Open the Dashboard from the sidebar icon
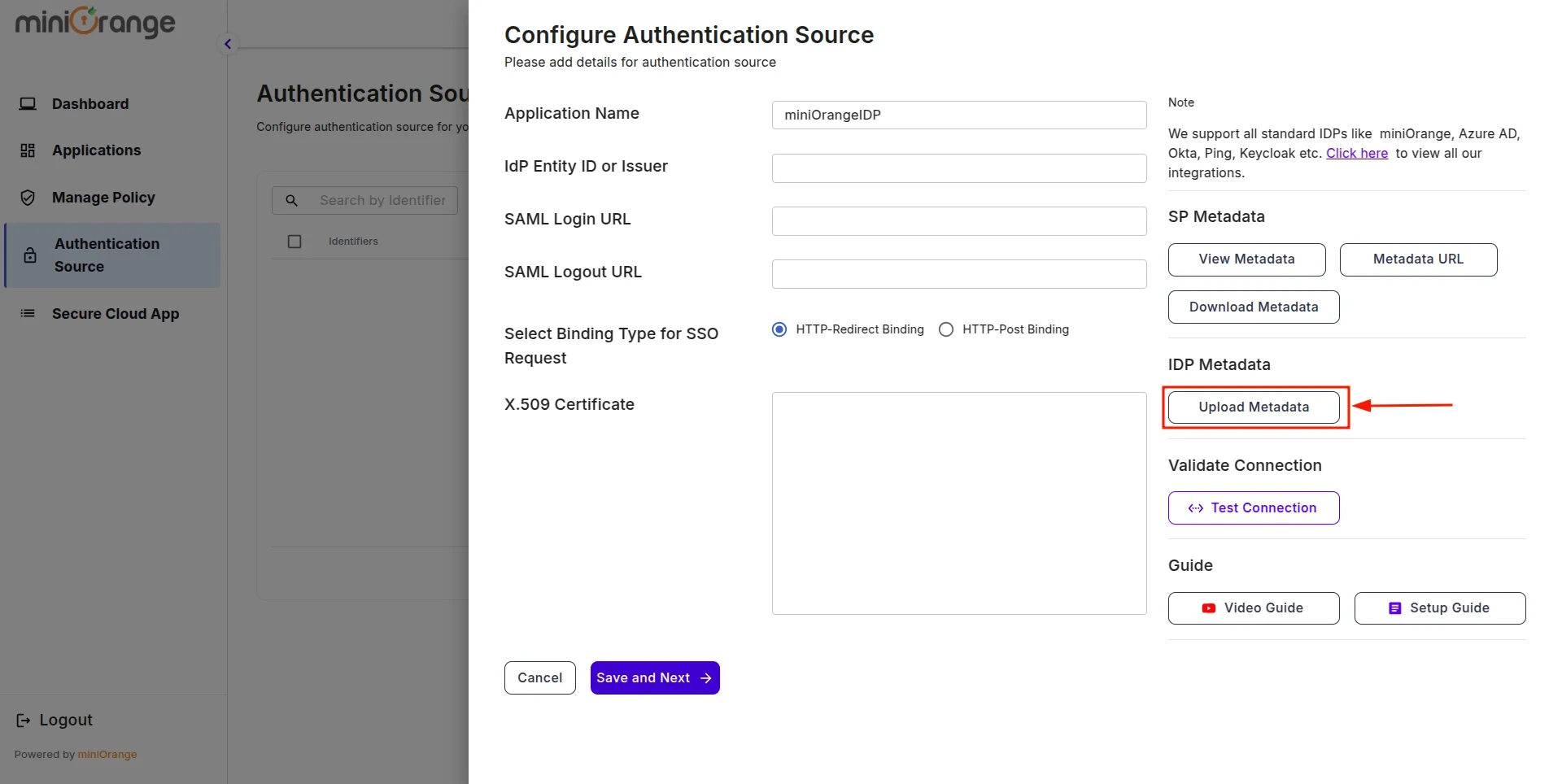1562x784 pixels. (x=28, y=103)
